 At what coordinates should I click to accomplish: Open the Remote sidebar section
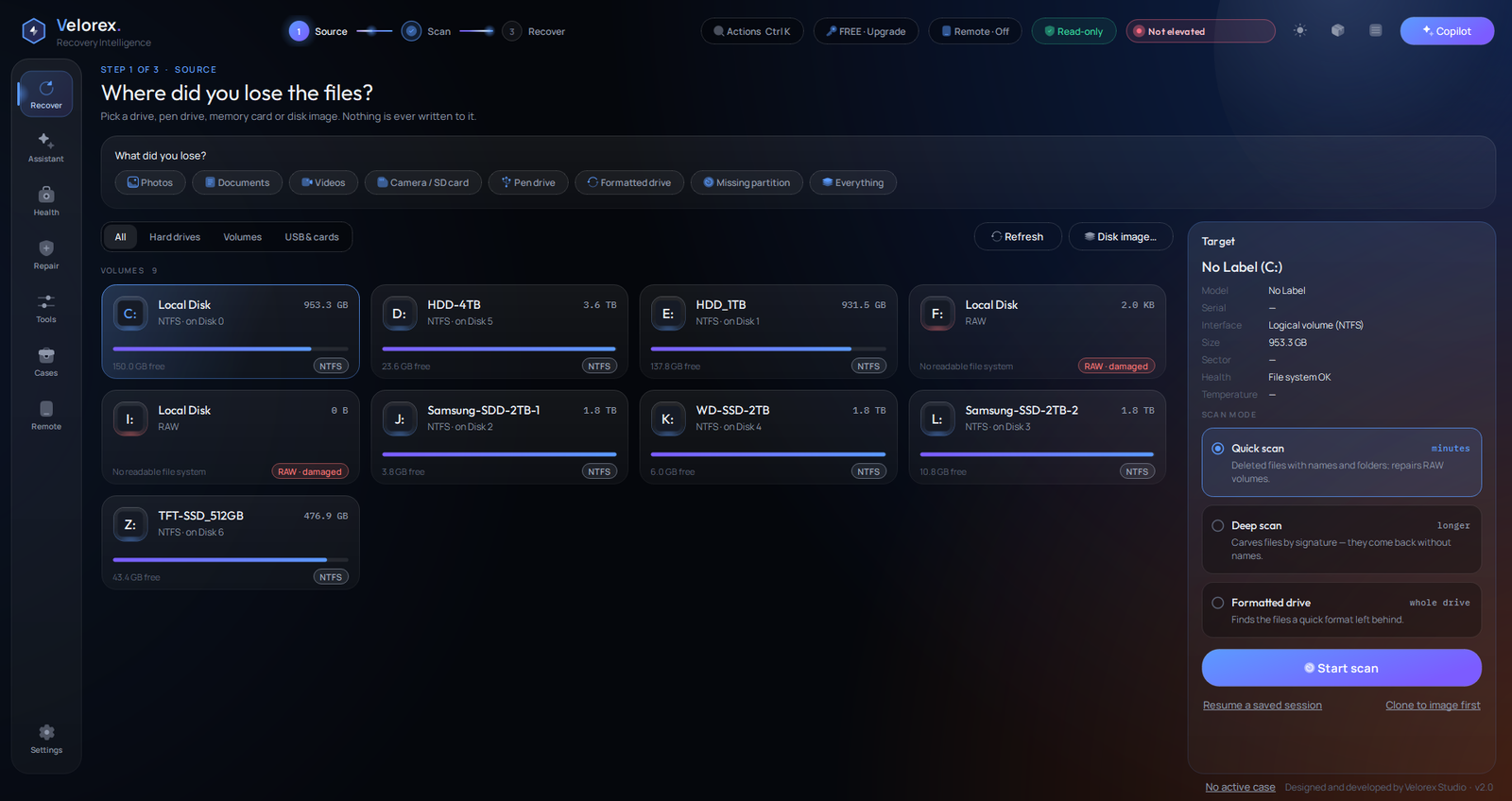coord(45,416)
